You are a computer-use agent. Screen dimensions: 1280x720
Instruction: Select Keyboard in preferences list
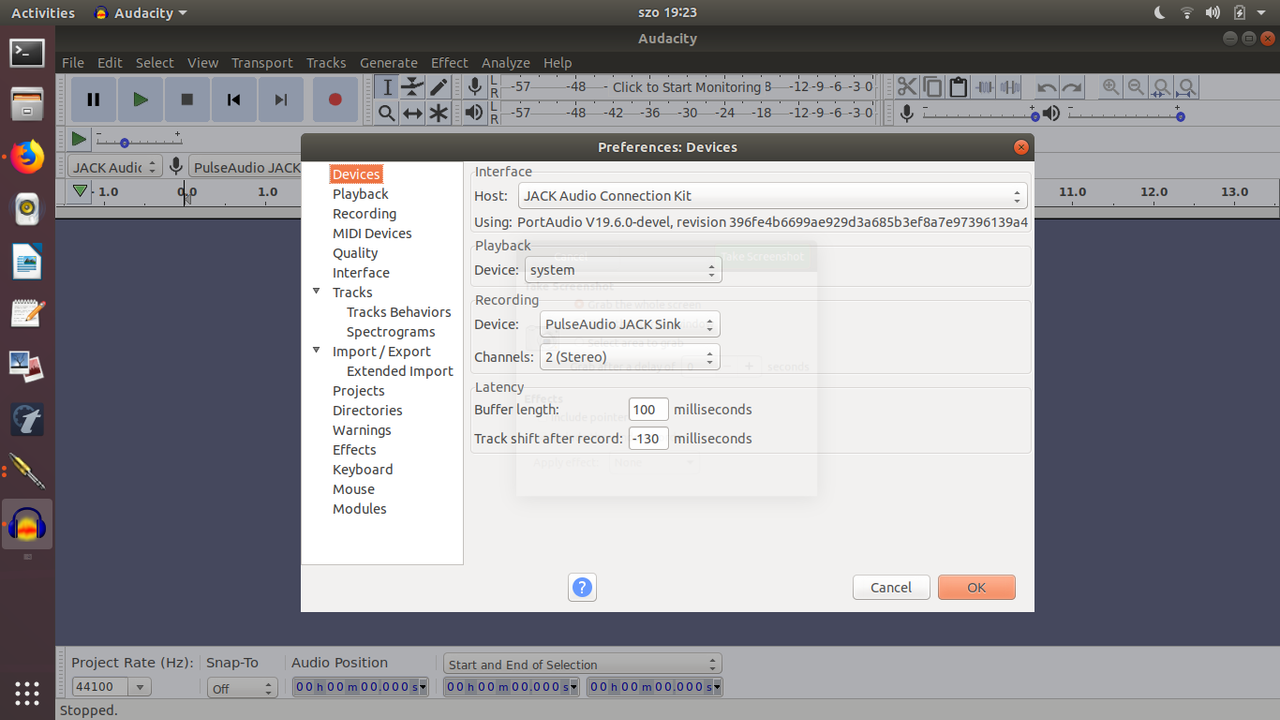(363, 469)
